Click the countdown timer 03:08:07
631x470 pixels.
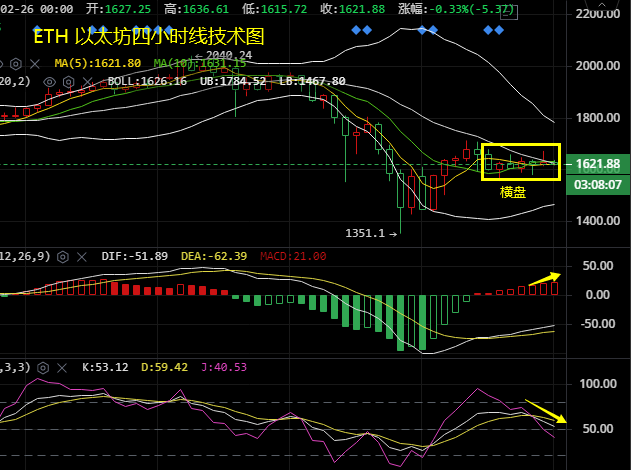pyautogui.click(x=598, y=184)
